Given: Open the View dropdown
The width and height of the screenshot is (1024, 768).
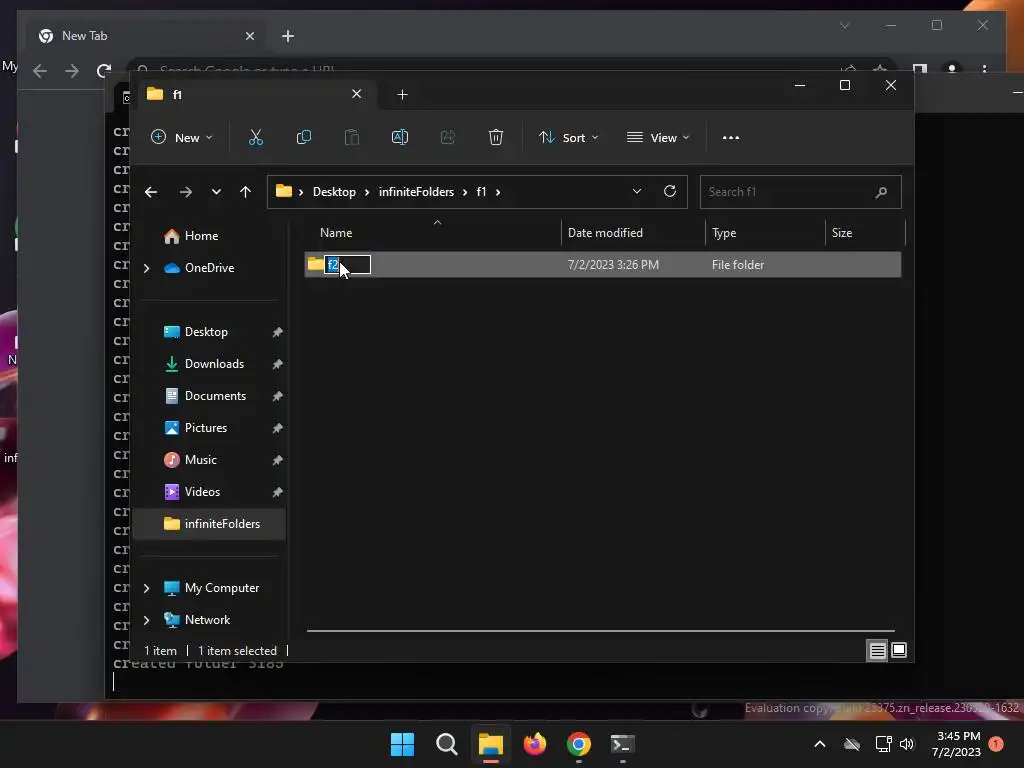Looking at the screenshot, I should 658,138.
